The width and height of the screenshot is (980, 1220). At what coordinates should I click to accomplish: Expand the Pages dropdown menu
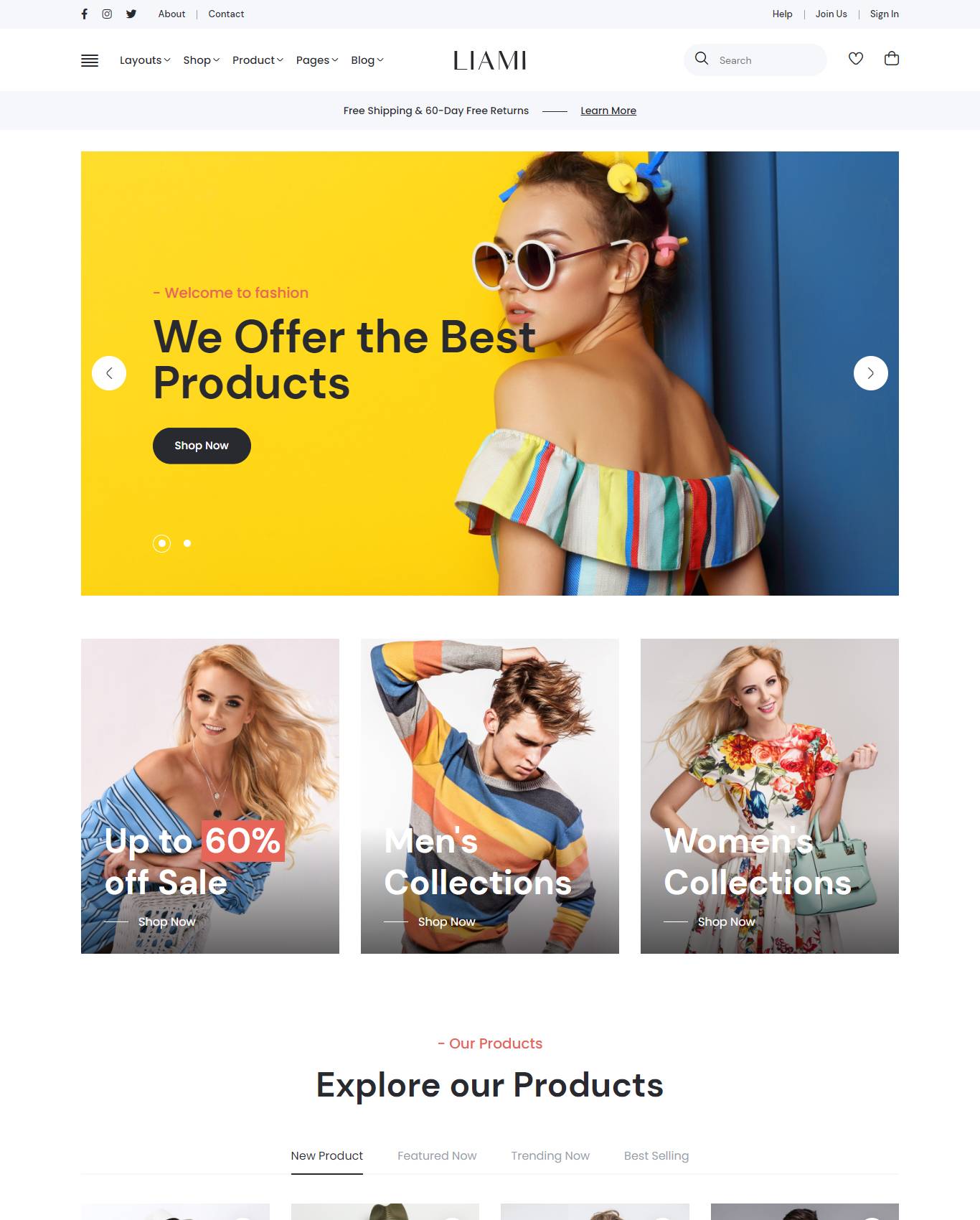click(317, 60)
